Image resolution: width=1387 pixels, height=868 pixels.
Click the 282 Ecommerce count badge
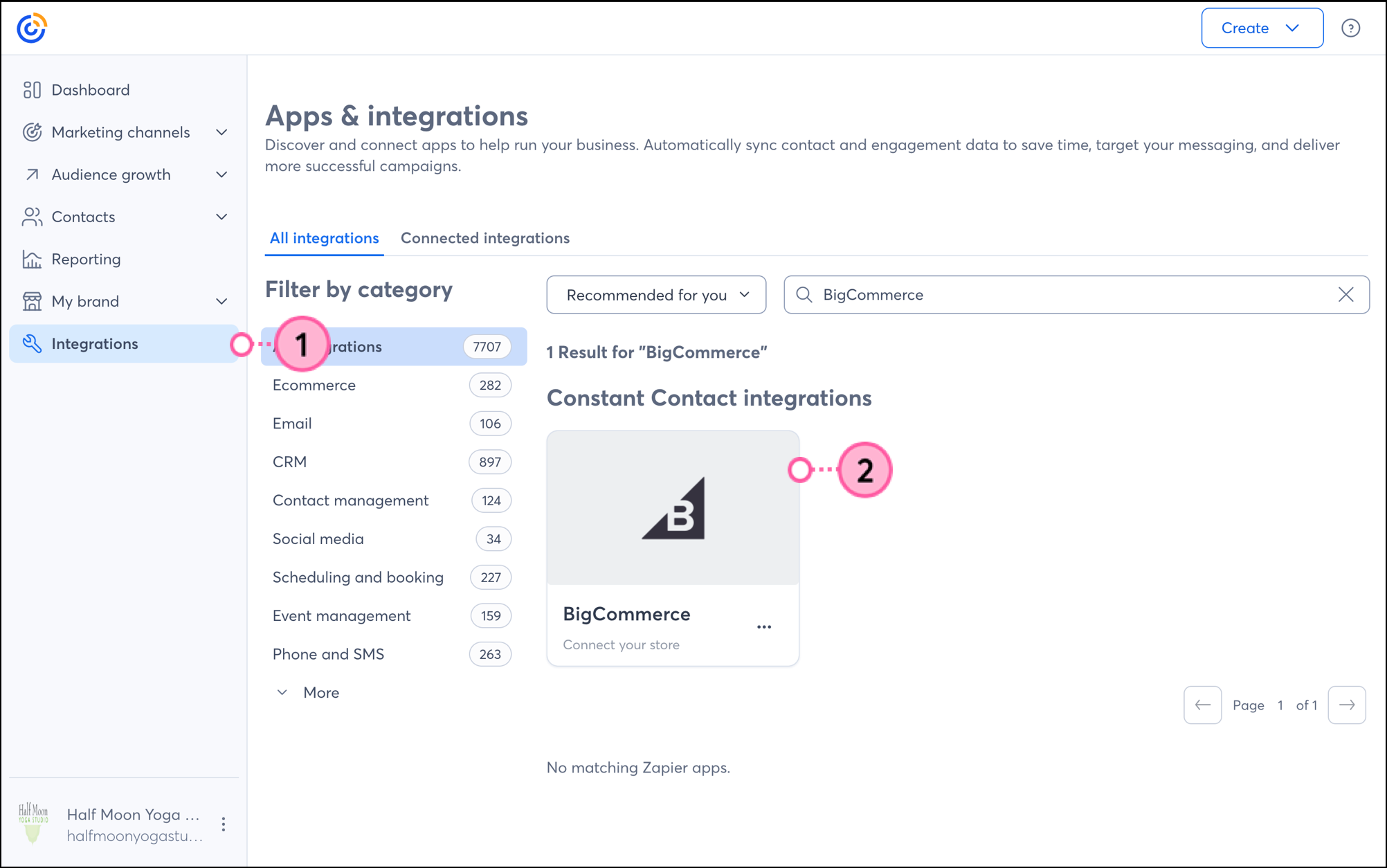coord(490,386)
